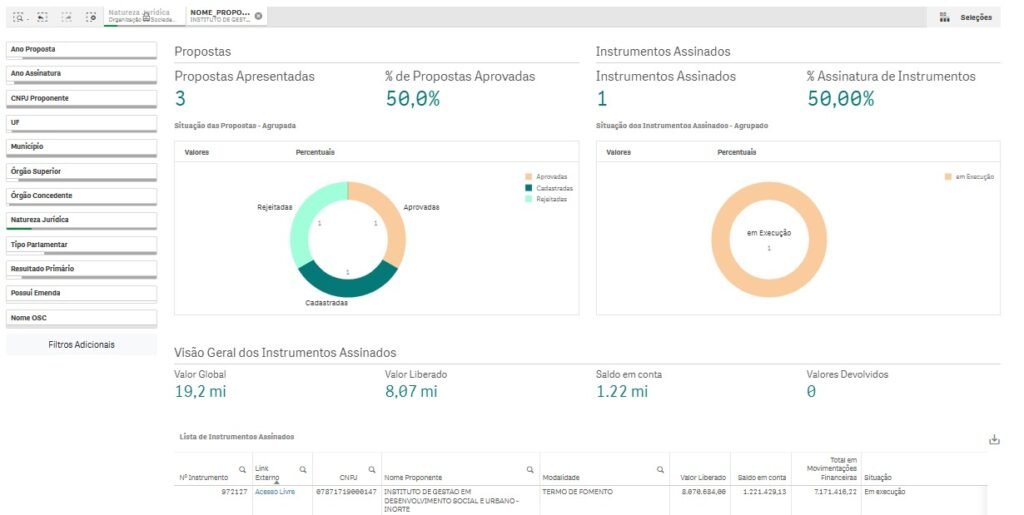
Task: Expand the UF filter list
Action: click(x=81, y=122)
